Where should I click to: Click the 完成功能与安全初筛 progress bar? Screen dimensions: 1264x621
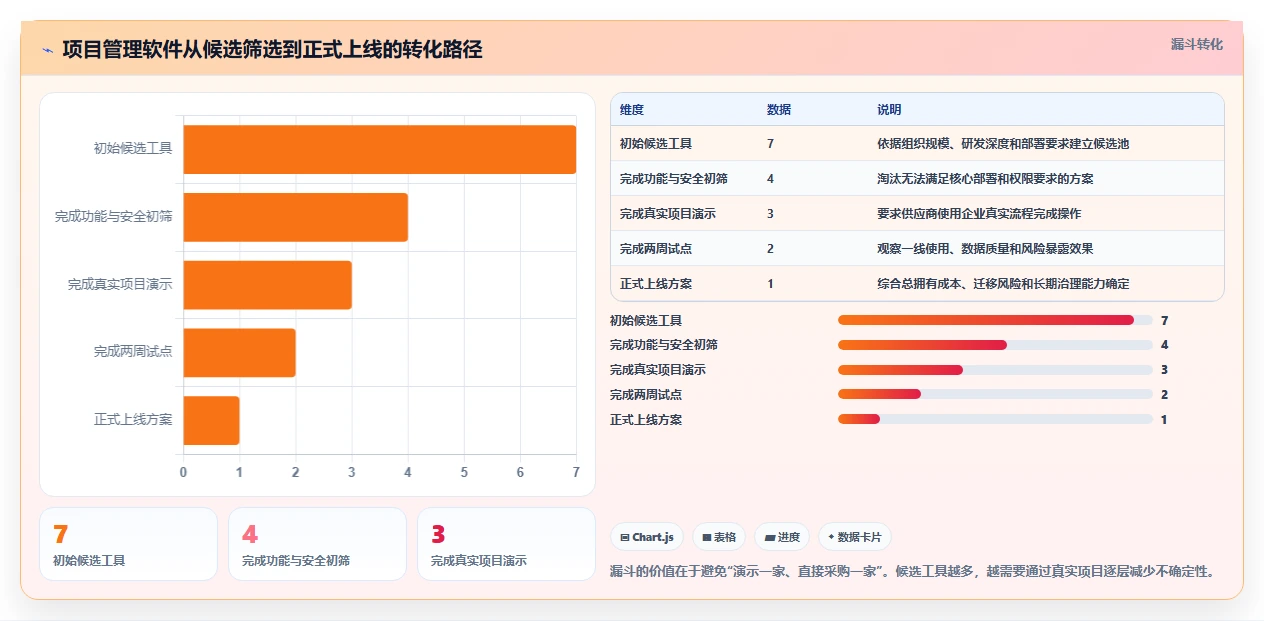[995, 345]
